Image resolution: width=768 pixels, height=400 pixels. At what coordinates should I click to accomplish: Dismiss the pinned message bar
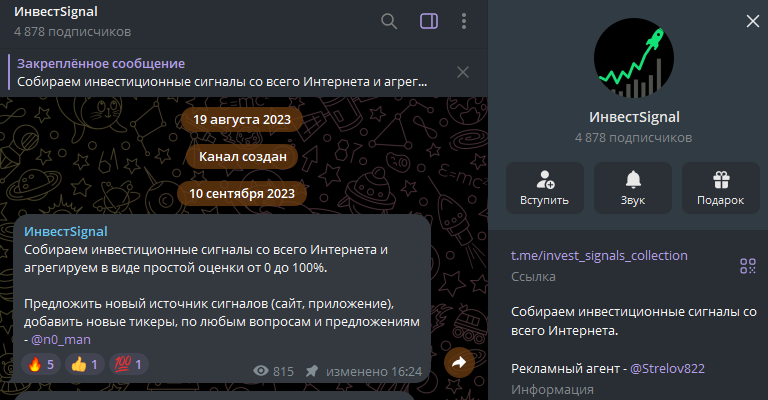tap(463, 72)
